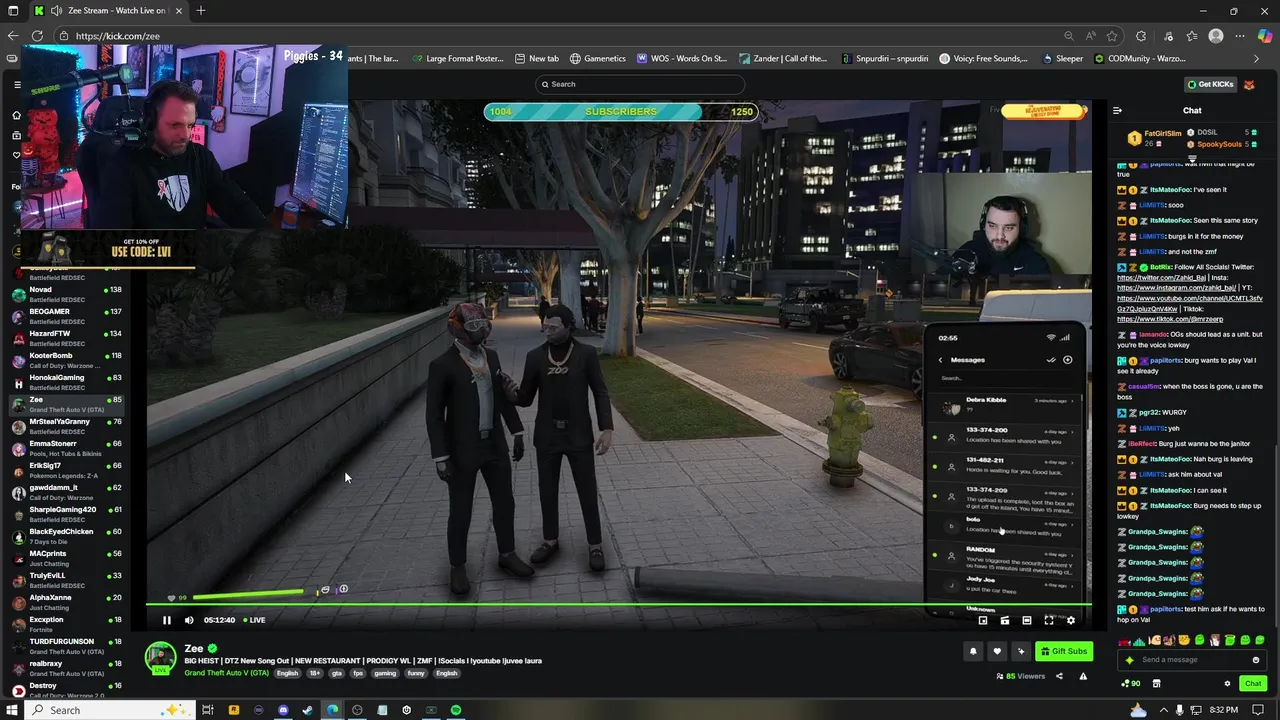
Task: Toggle notification bell for Zee
Action: click(973, 651)
